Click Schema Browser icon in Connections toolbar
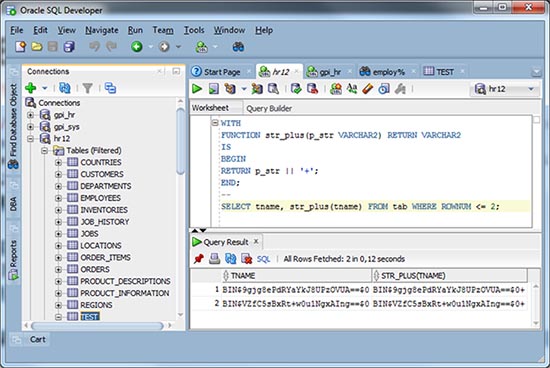 [x=110, y=88]
